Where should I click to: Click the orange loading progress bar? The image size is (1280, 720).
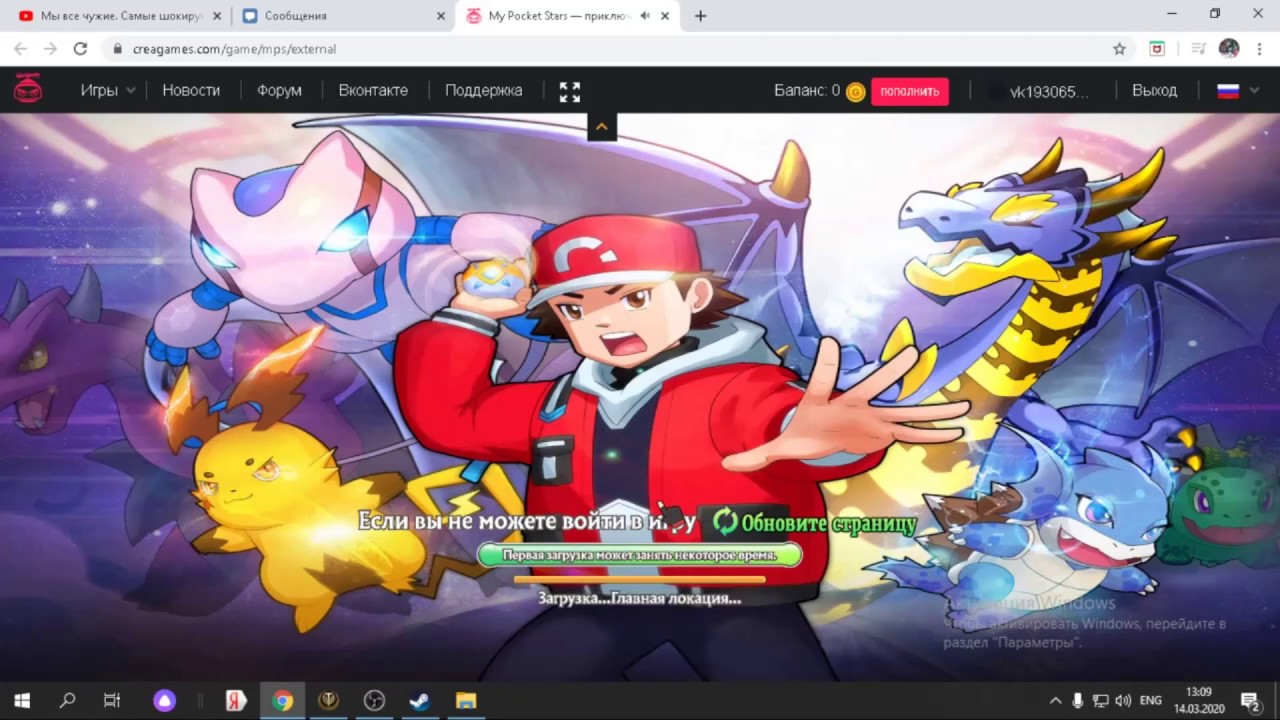pos(640,579)
